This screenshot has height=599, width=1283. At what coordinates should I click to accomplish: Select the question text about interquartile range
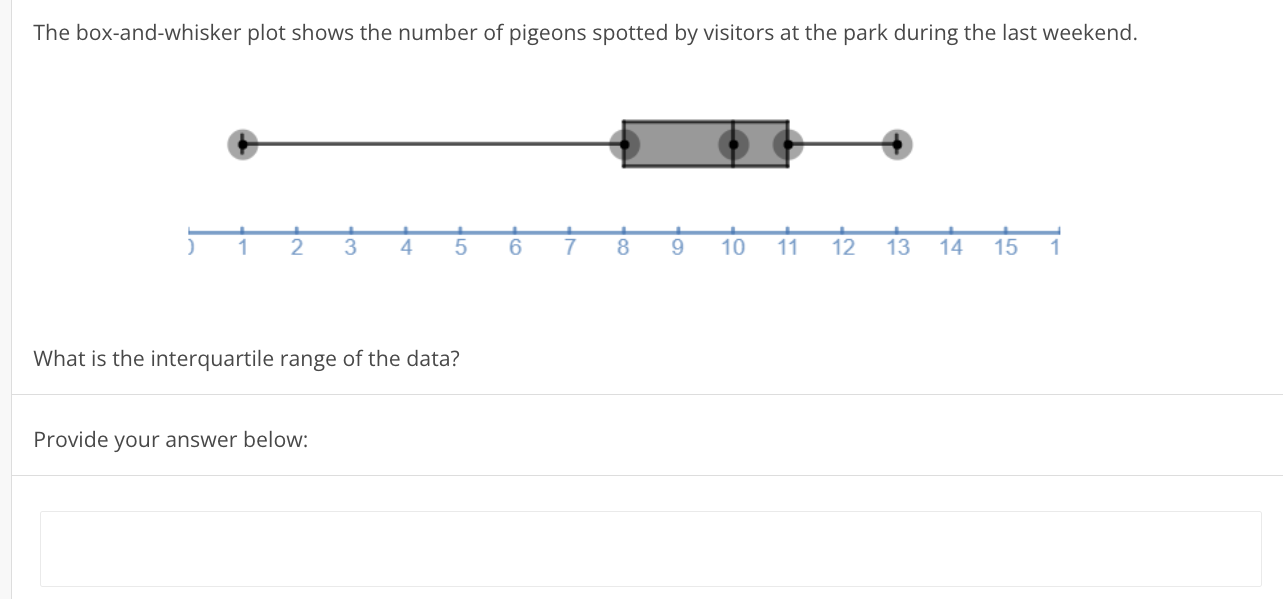246,358
